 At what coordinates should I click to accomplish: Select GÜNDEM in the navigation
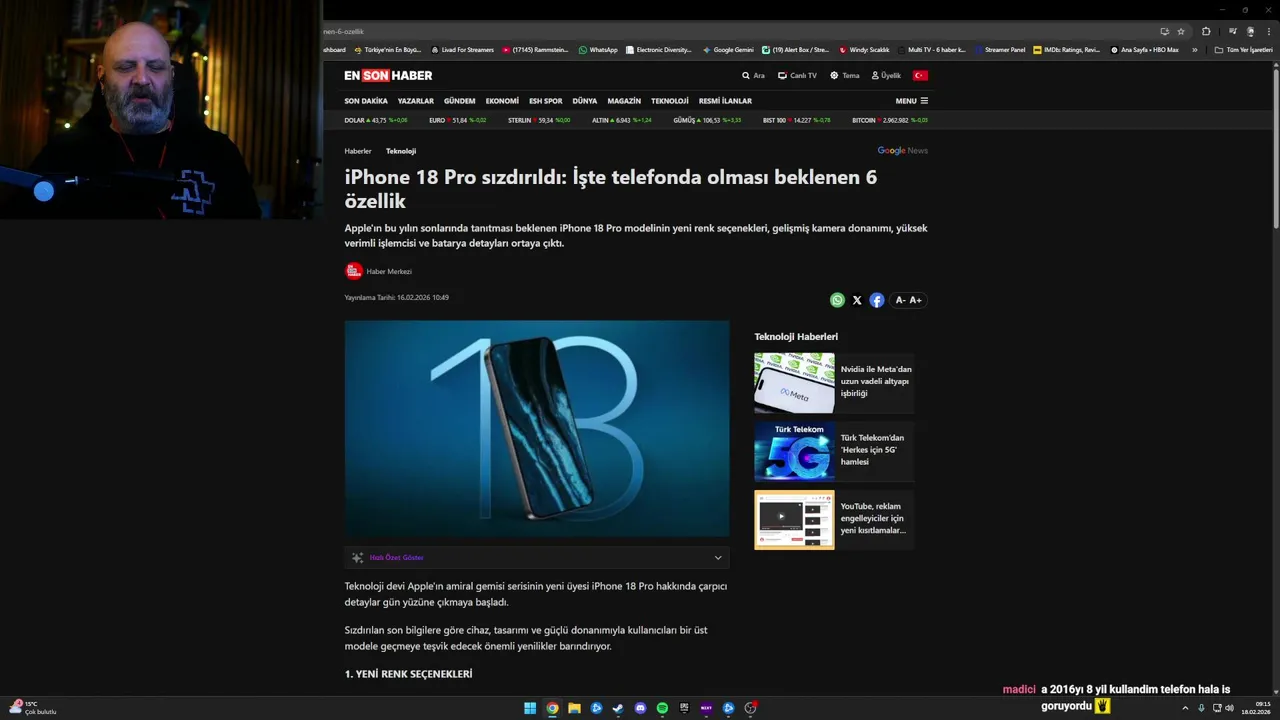point(460,101)
